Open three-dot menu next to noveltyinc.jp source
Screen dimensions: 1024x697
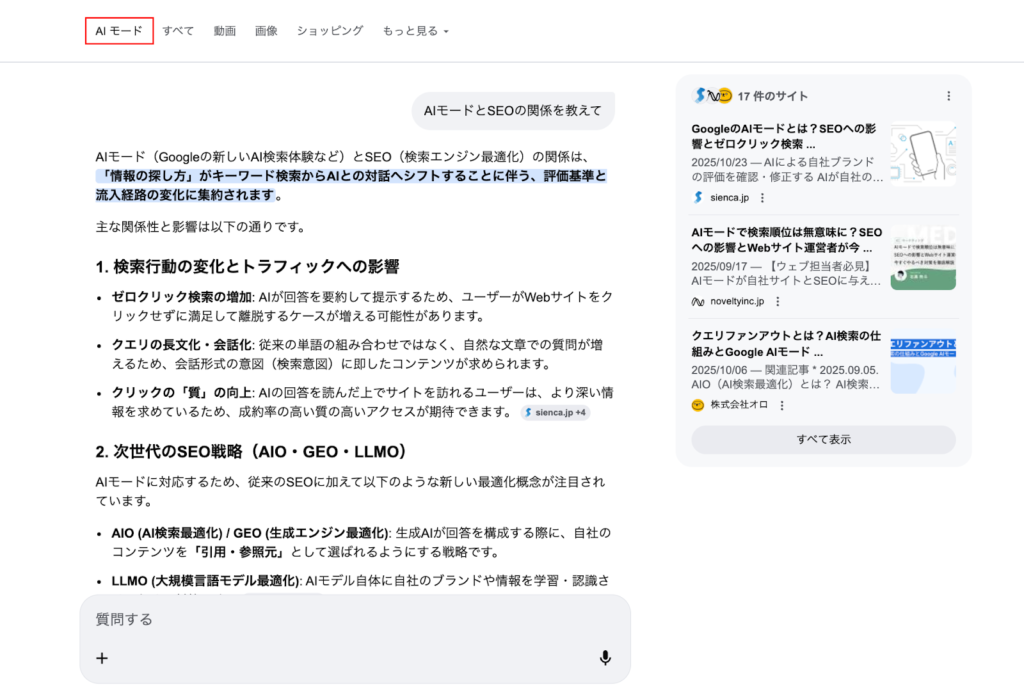point(777,301)
